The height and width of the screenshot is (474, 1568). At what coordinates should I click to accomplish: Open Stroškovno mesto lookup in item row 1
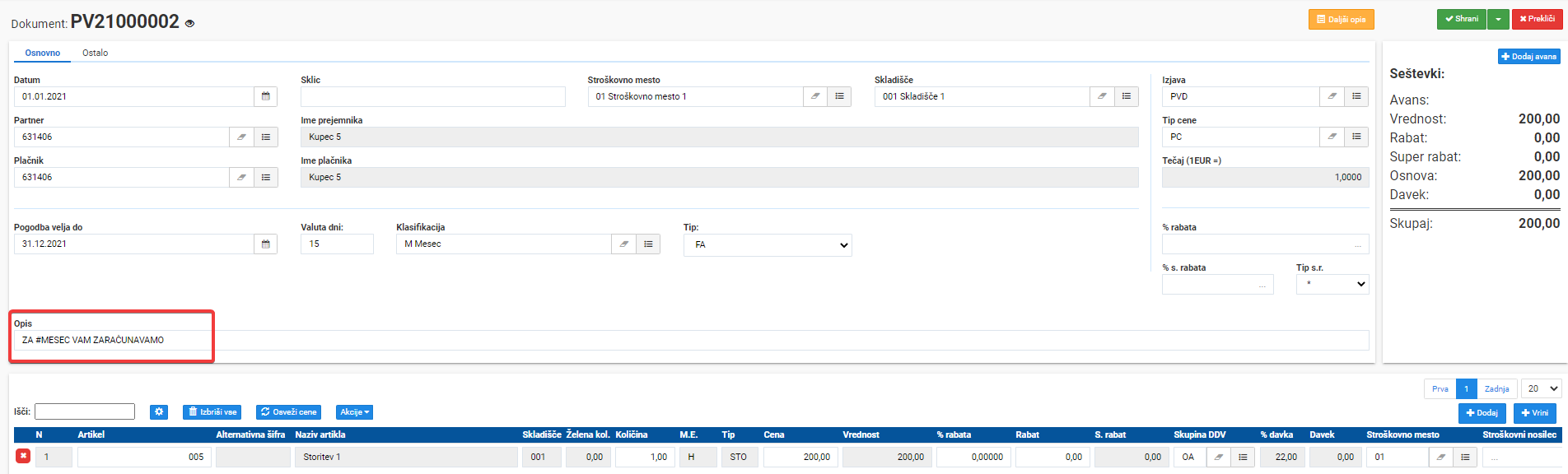pyautogui.click(x=1465, y=457)
